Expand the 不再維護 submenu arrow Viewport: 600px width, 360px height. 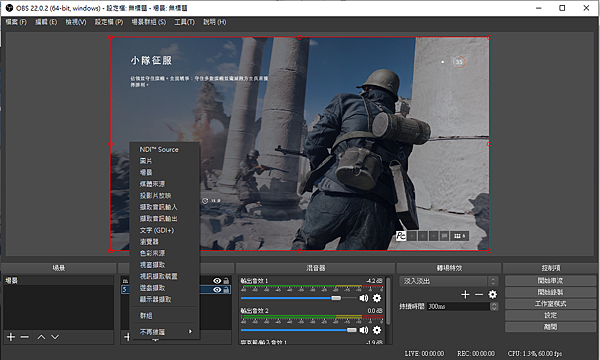tap(190, 332)
